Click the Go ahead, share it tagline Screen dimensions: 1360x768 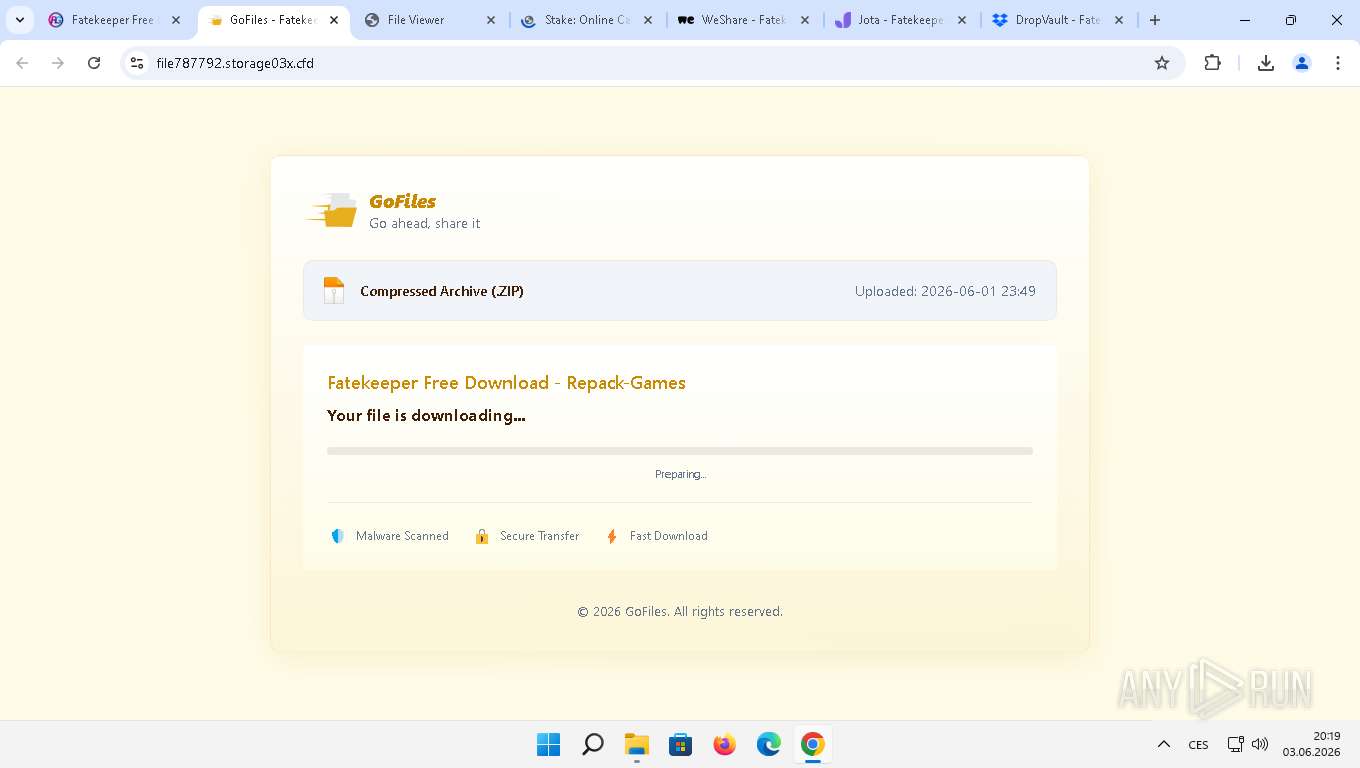coord(424,223)
